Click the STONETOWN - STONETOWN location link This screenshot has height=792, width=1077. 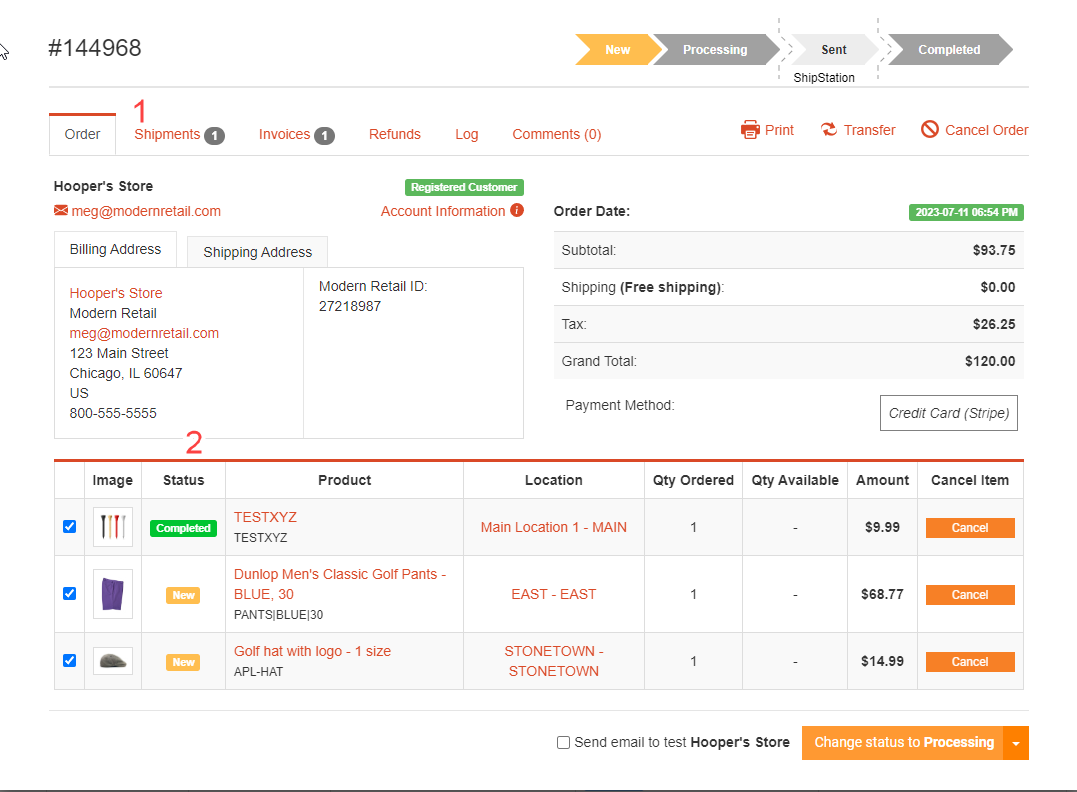point(554,661)
